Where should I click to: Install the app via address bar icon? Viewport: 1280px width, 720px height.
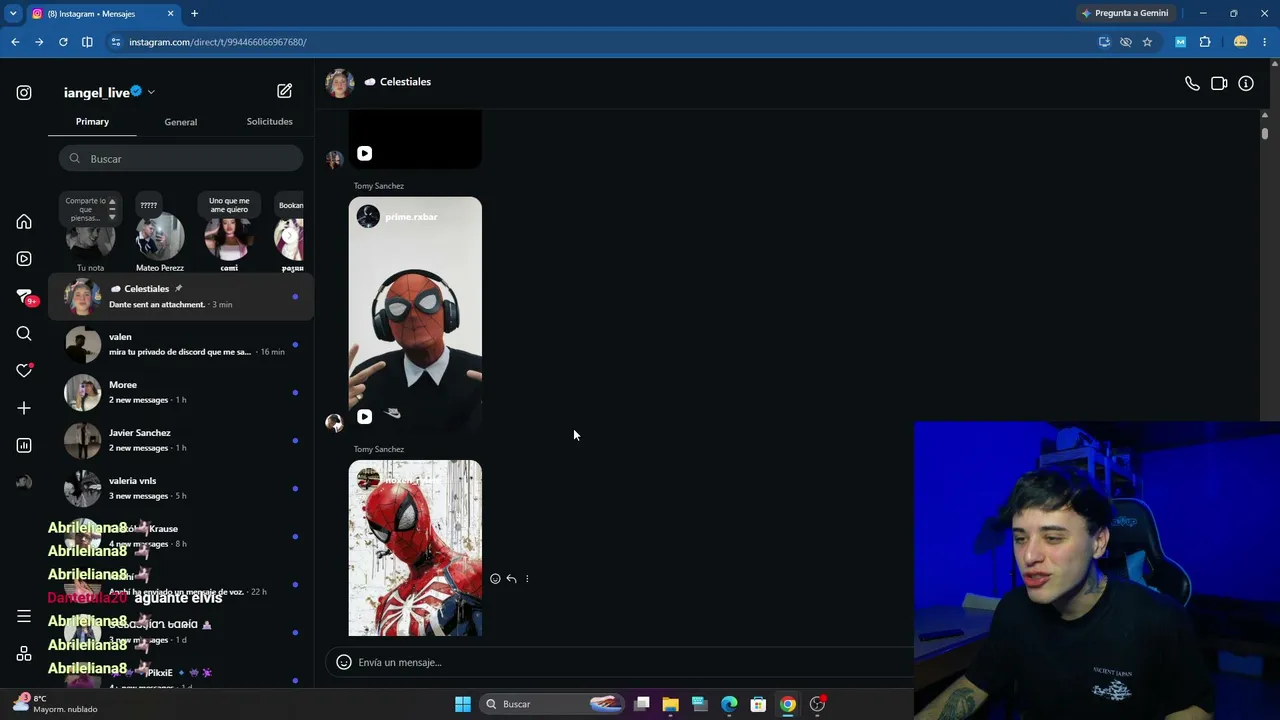pyautogui.click(x=1104, y=42)
